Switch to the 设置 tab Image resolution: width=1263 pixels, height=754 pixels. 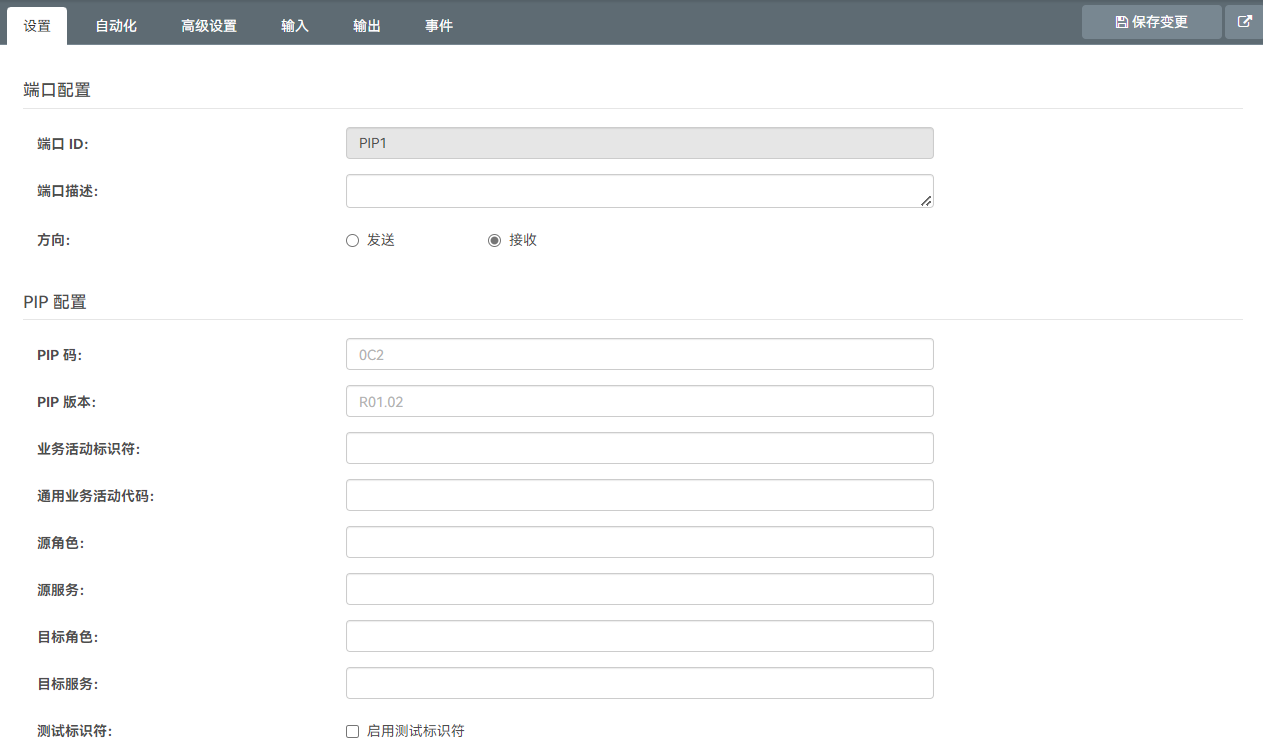(x=37, y=26)
